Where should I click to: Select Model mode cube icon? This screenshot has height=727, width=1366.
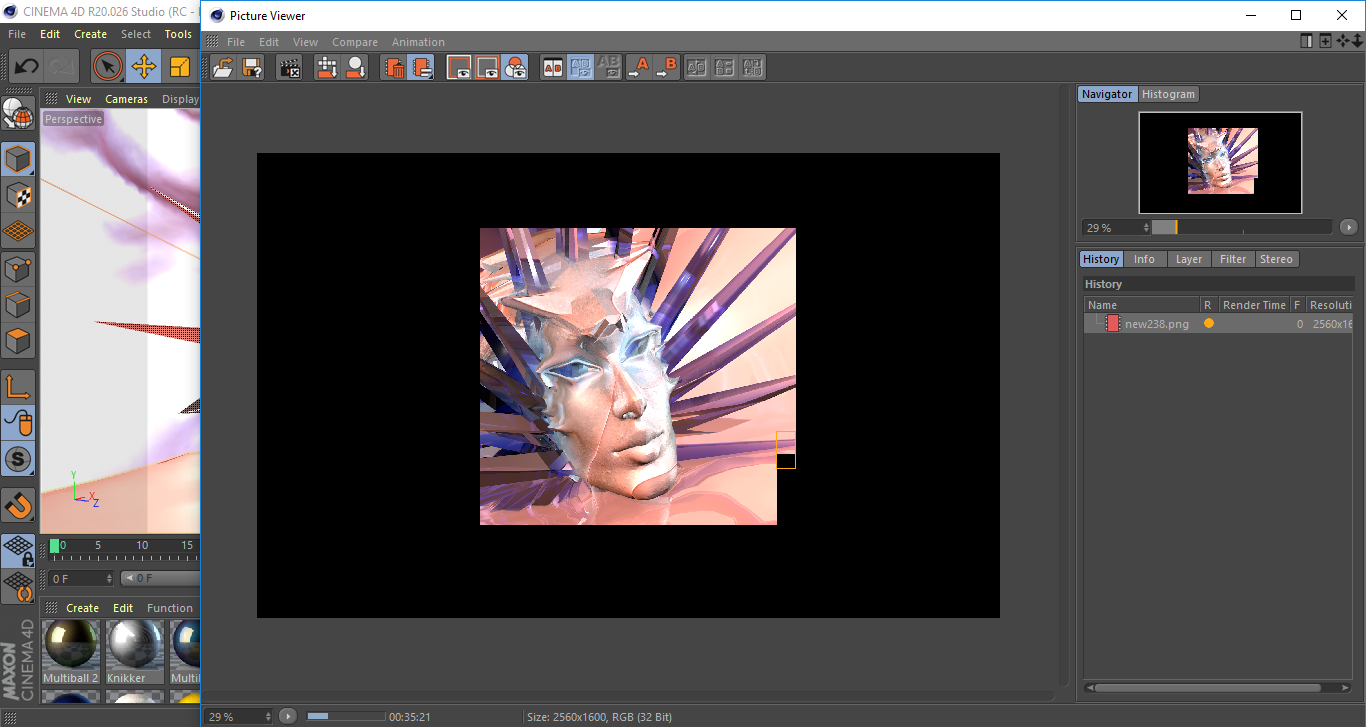point(18,158)
